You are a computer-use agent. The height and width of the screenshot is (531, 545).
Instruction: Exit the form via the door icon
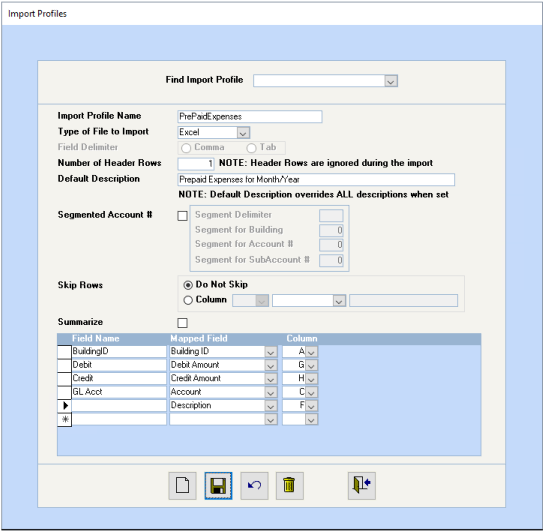click(362, 485)
